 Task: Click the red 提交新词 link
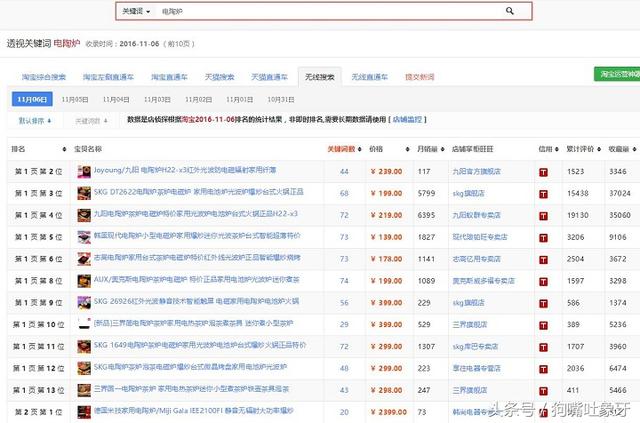(x=420, y=77)
